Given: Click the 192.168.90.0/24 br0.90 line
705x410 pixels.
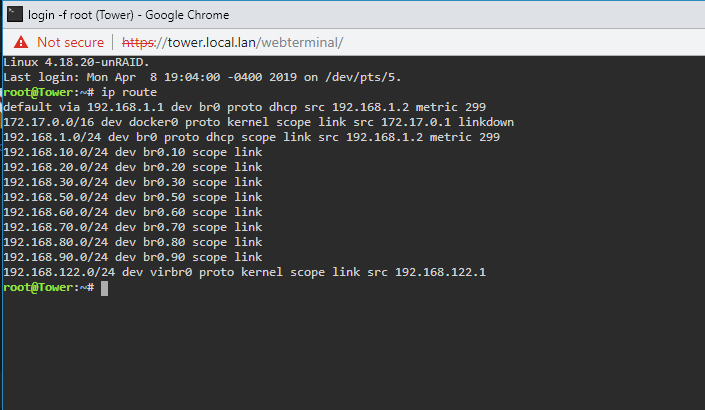Looking at the screenshot, I should (x=133, y=257).
